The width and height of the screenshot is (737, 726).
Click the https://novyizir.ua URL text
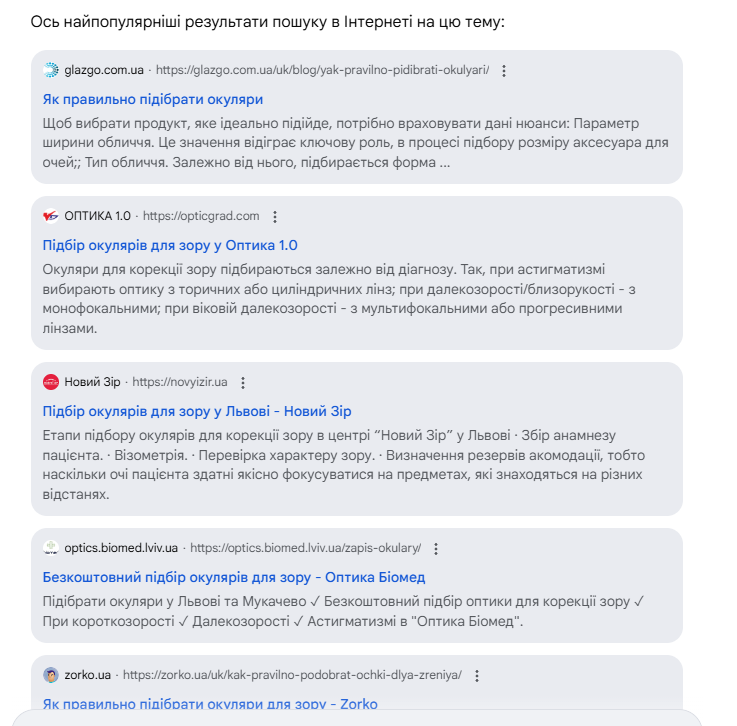click(180, 382)
